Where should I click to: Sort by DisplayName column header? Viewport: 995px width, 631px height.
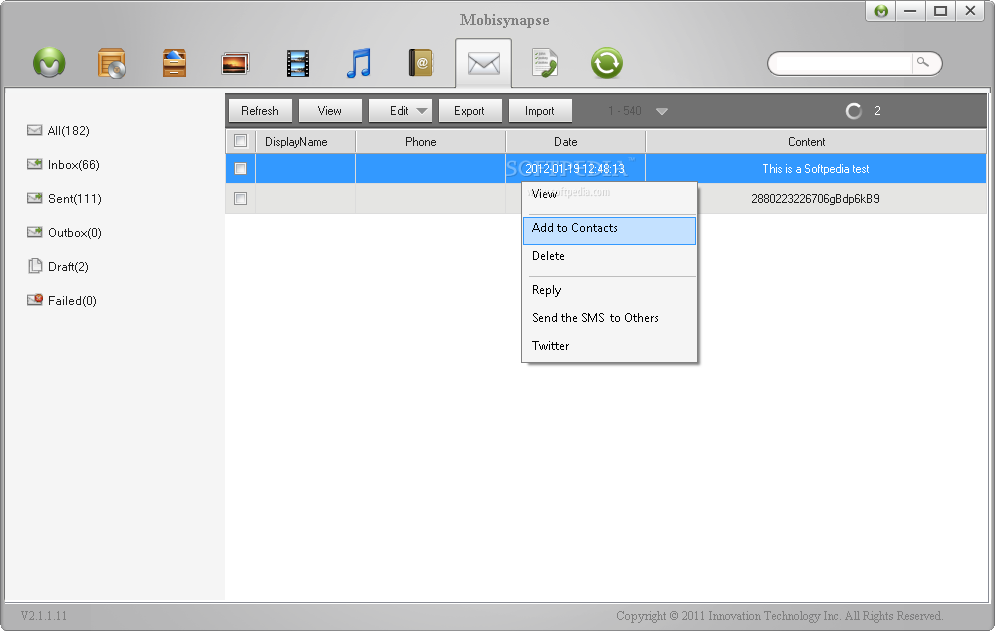[305, 142]
